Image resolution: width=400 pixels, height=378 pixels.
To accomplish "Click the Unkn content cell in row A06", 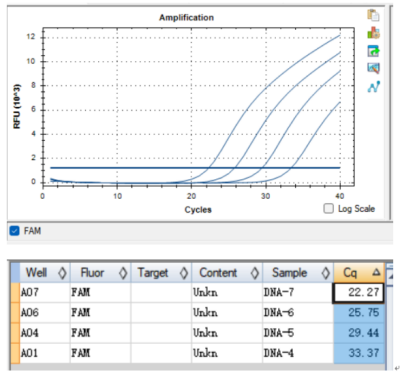I will click(227, 313).
